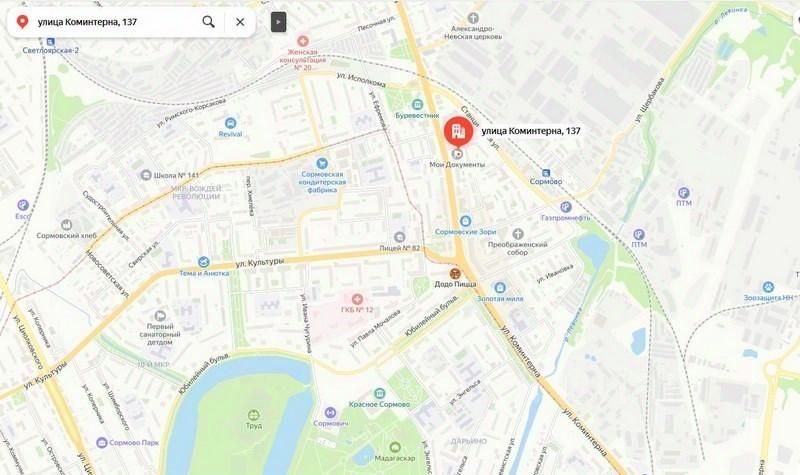Select the ГКБ № 12 hospital icon

point(357,299)
